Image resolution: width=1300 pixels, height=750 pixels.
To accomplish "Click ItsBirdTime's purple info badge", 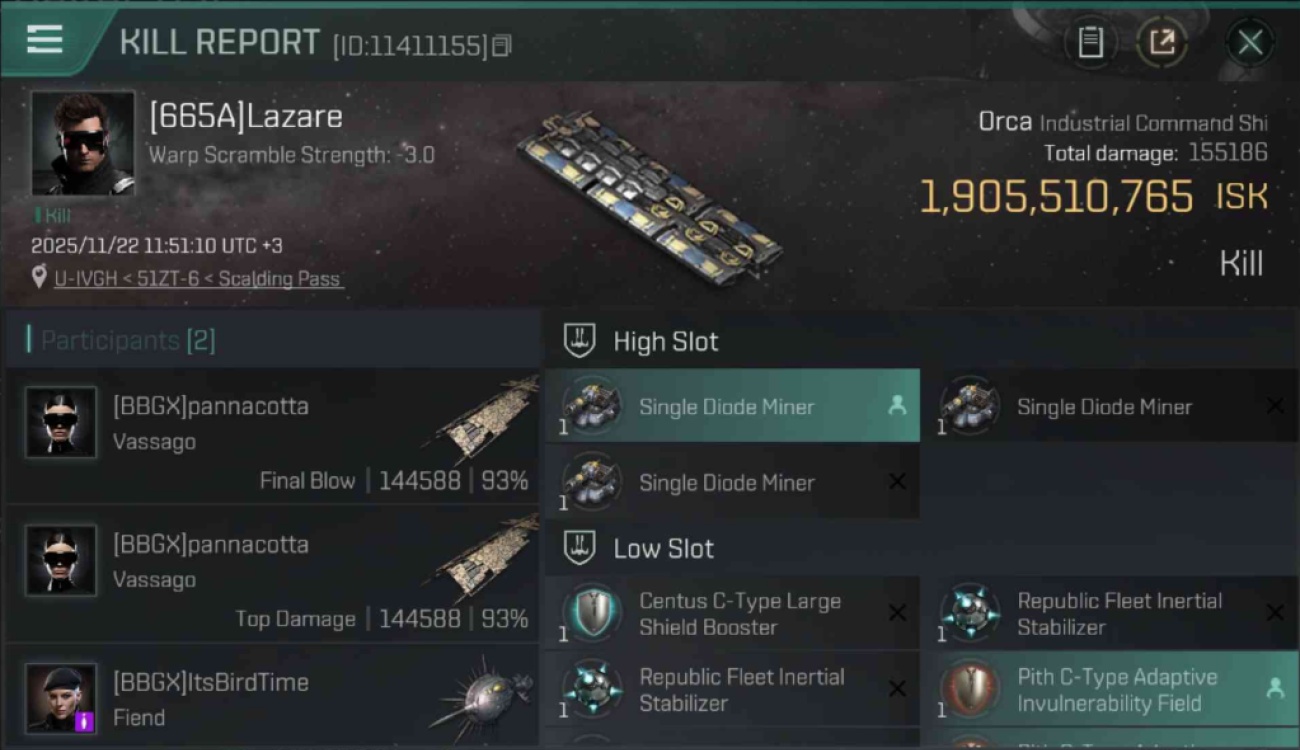I will [85, 720].
